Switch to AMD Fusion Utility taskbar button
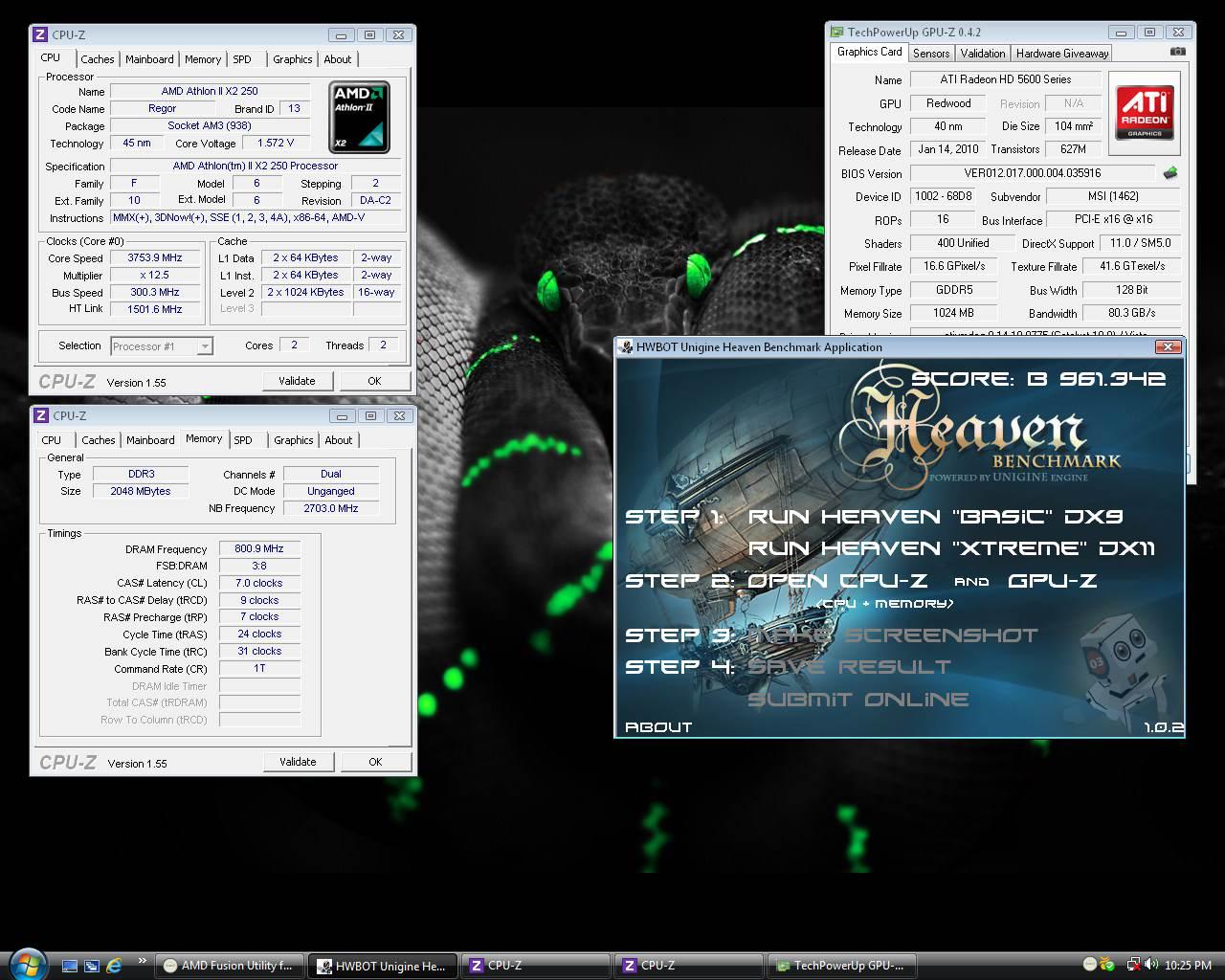This screenshot has width=1225, height=980. point(230,966)
